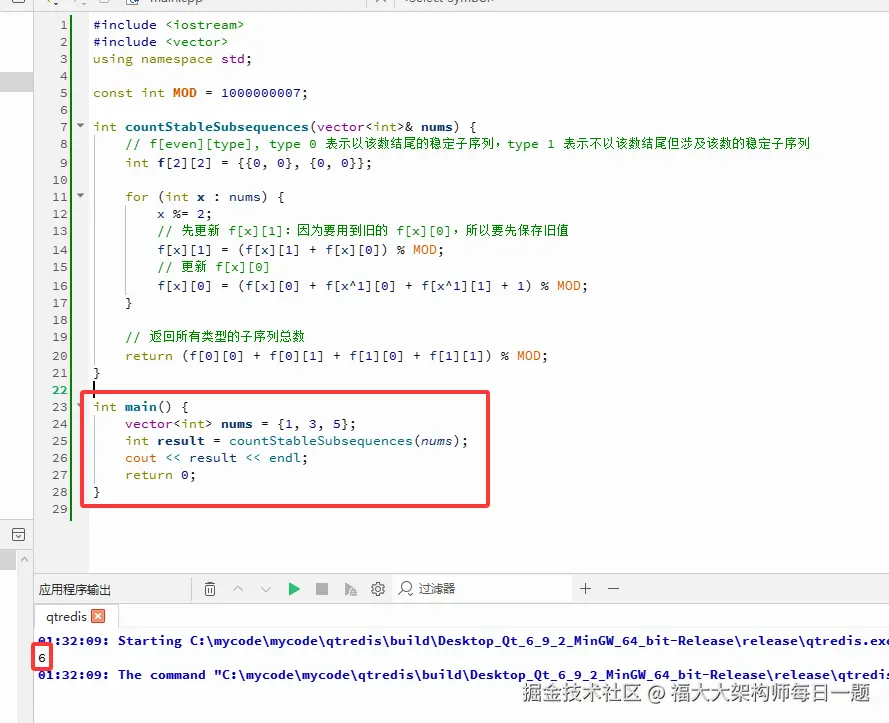Collapse the main function at line 23
The width and height of the screenshot is (889, 723).
click(79, 406)
